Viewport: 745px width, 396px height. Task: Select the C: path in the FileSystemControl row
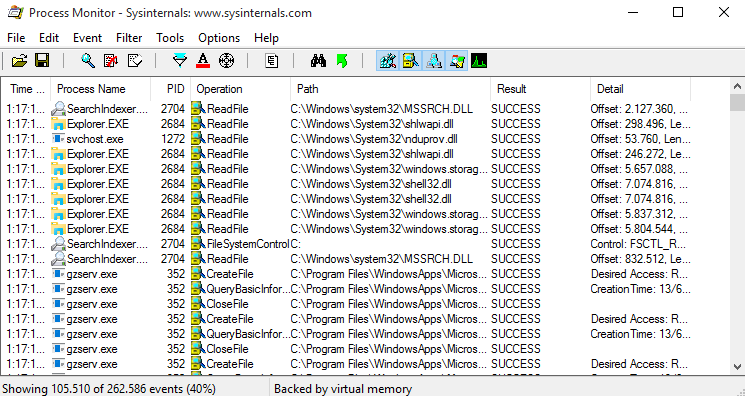click(x=296, y=244)
